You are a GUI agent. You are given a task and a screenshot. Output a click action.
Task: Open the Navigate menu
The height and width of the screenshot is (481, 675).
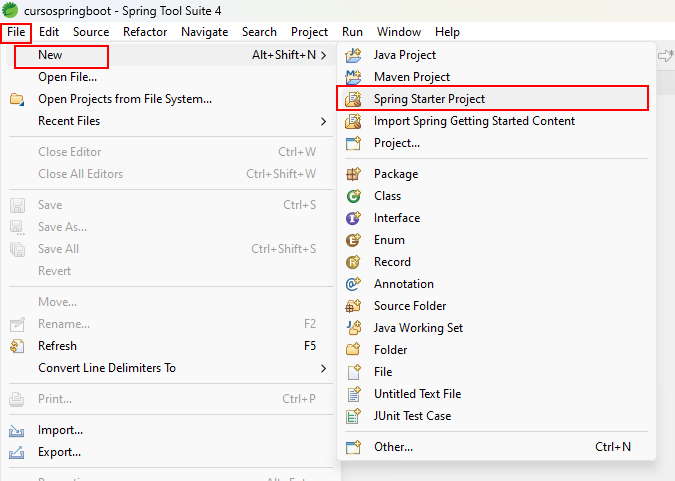pos(204,32)
